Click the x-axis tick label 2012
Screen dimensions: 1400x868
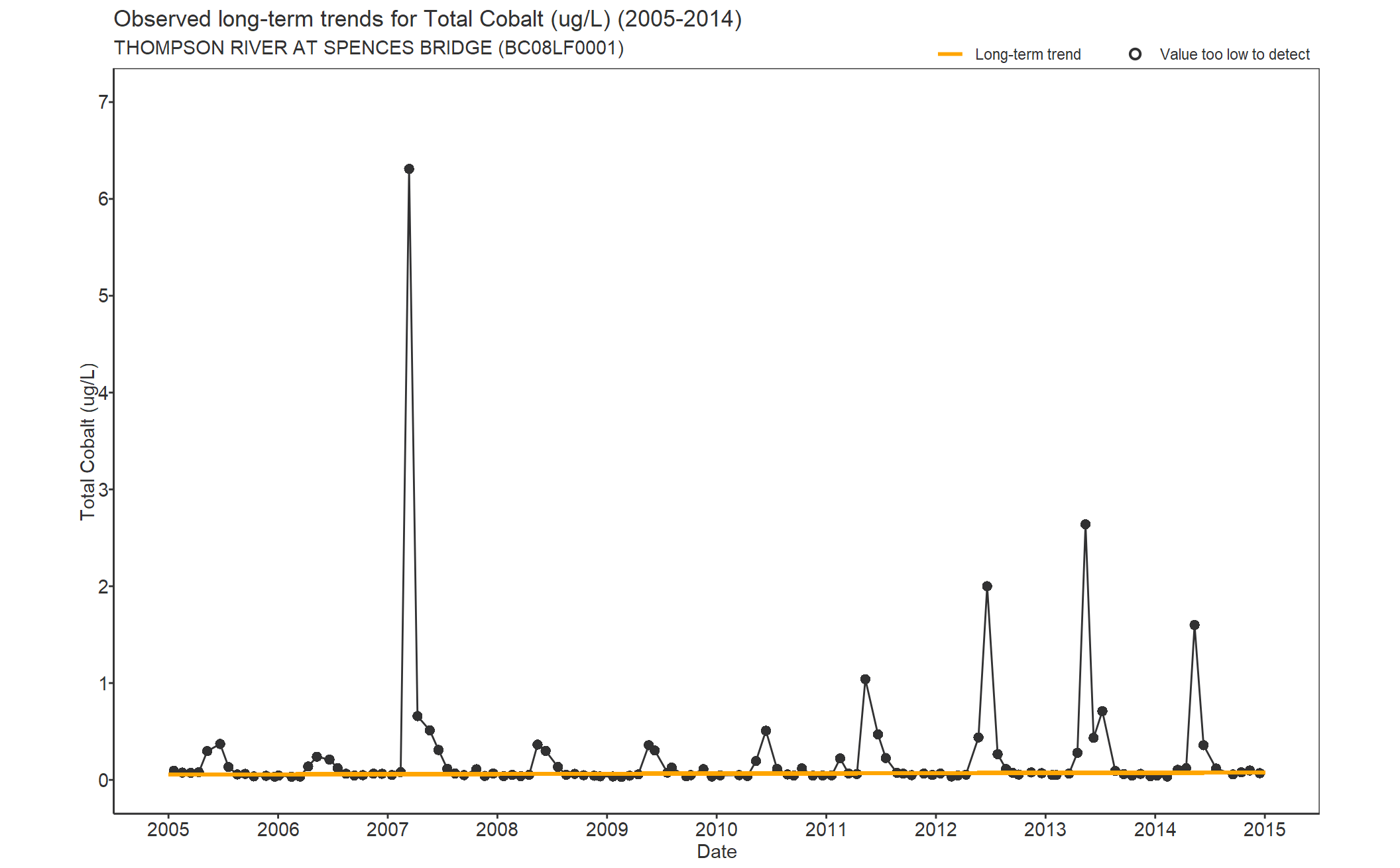click(x=936, y=830)
